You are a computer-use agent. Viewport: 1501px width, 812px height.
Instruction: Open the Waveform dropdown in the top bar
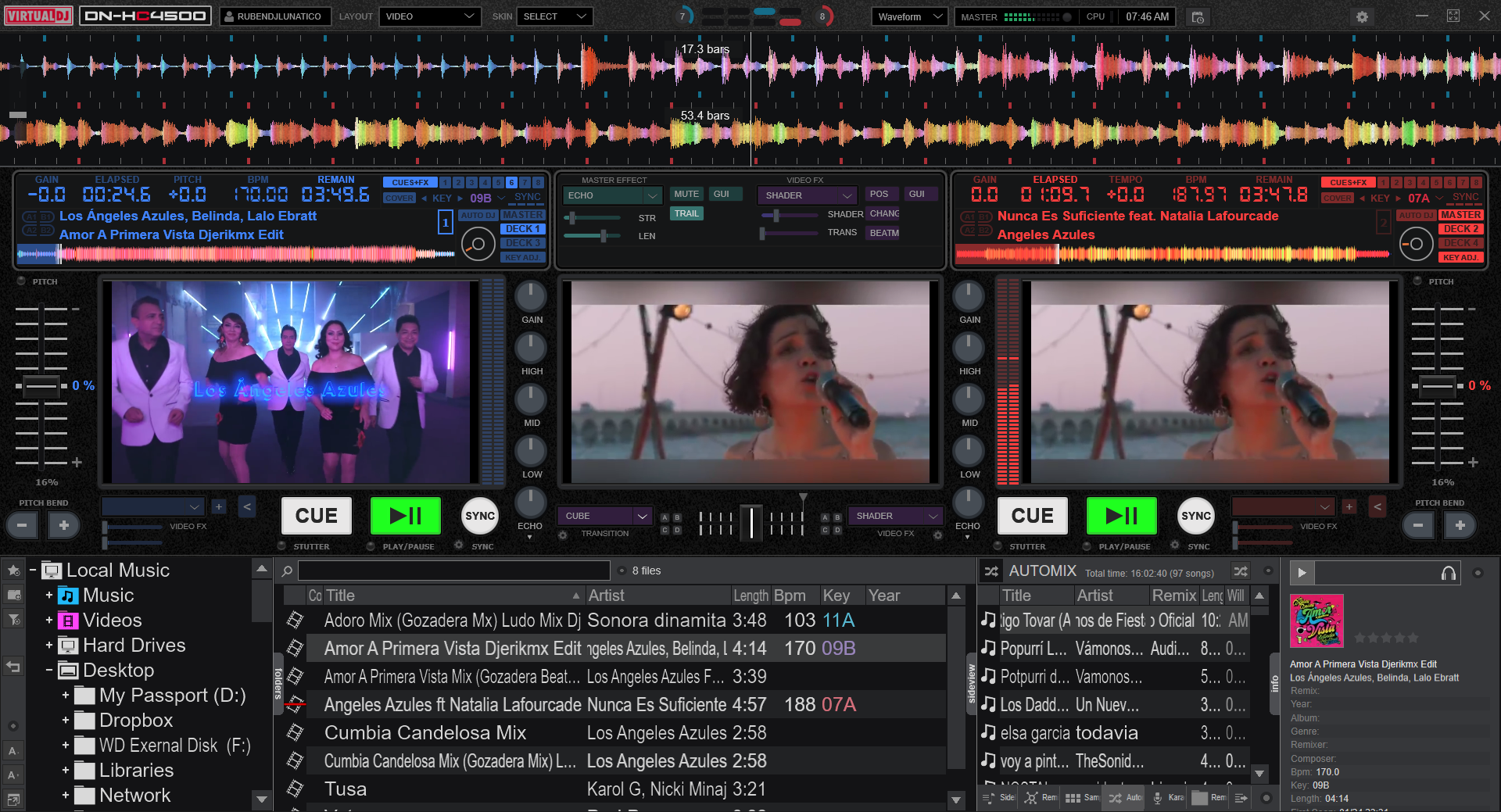[909, 16]
